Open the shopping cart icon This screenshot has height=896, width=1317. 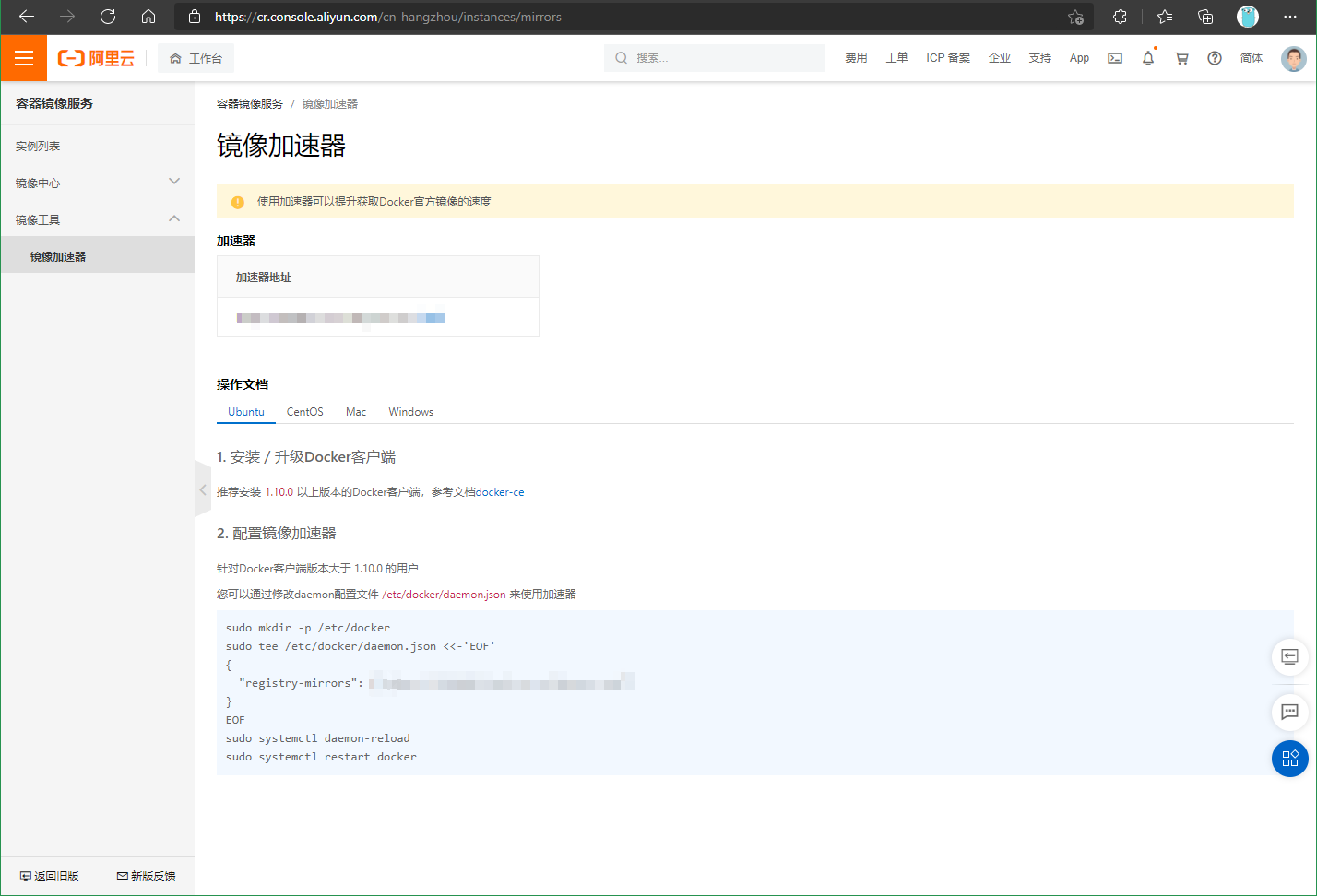[x=1181, y=57]
